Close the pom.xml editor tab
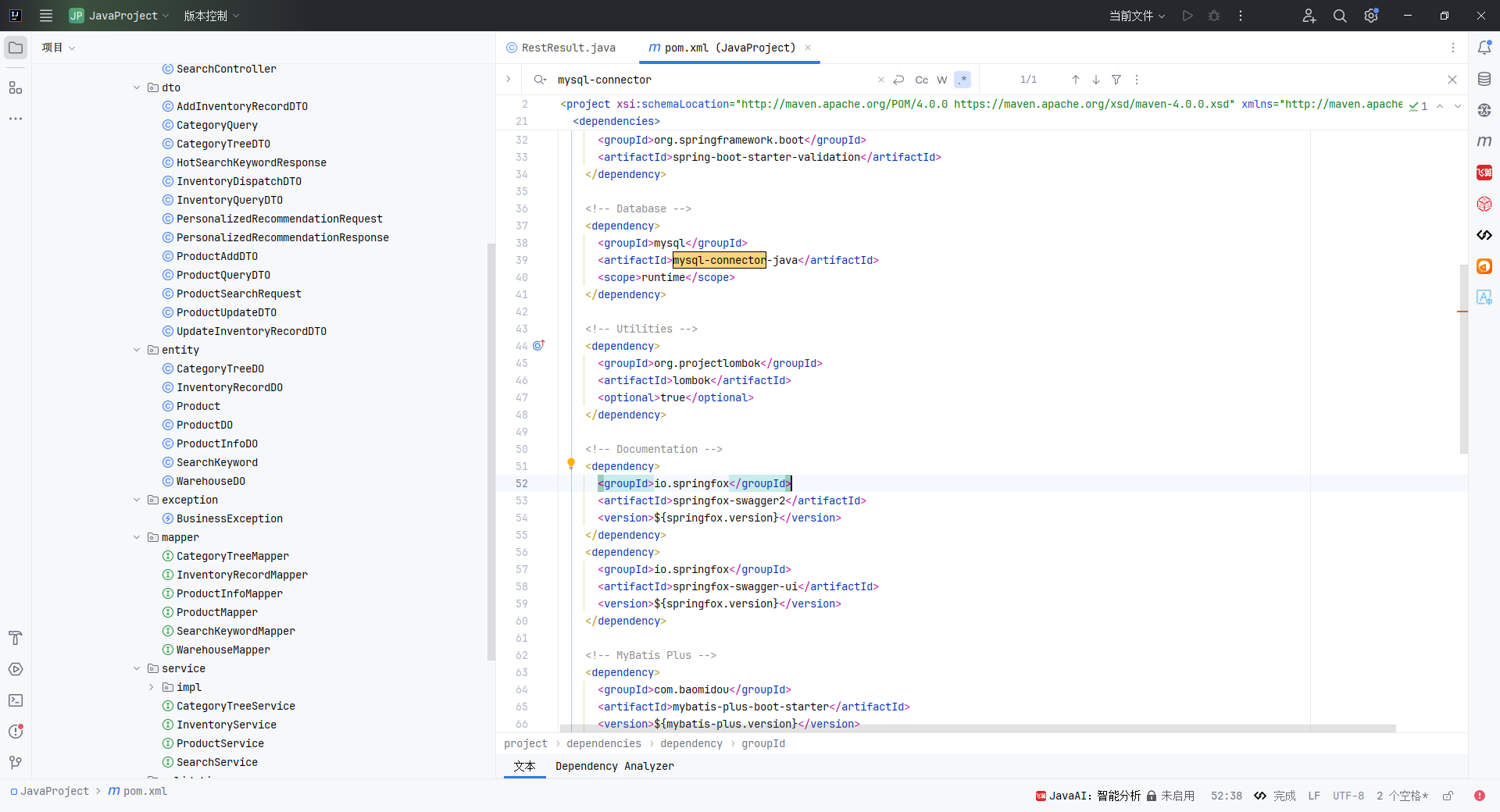Screen dimensions: 1500x812 point(808,48)
